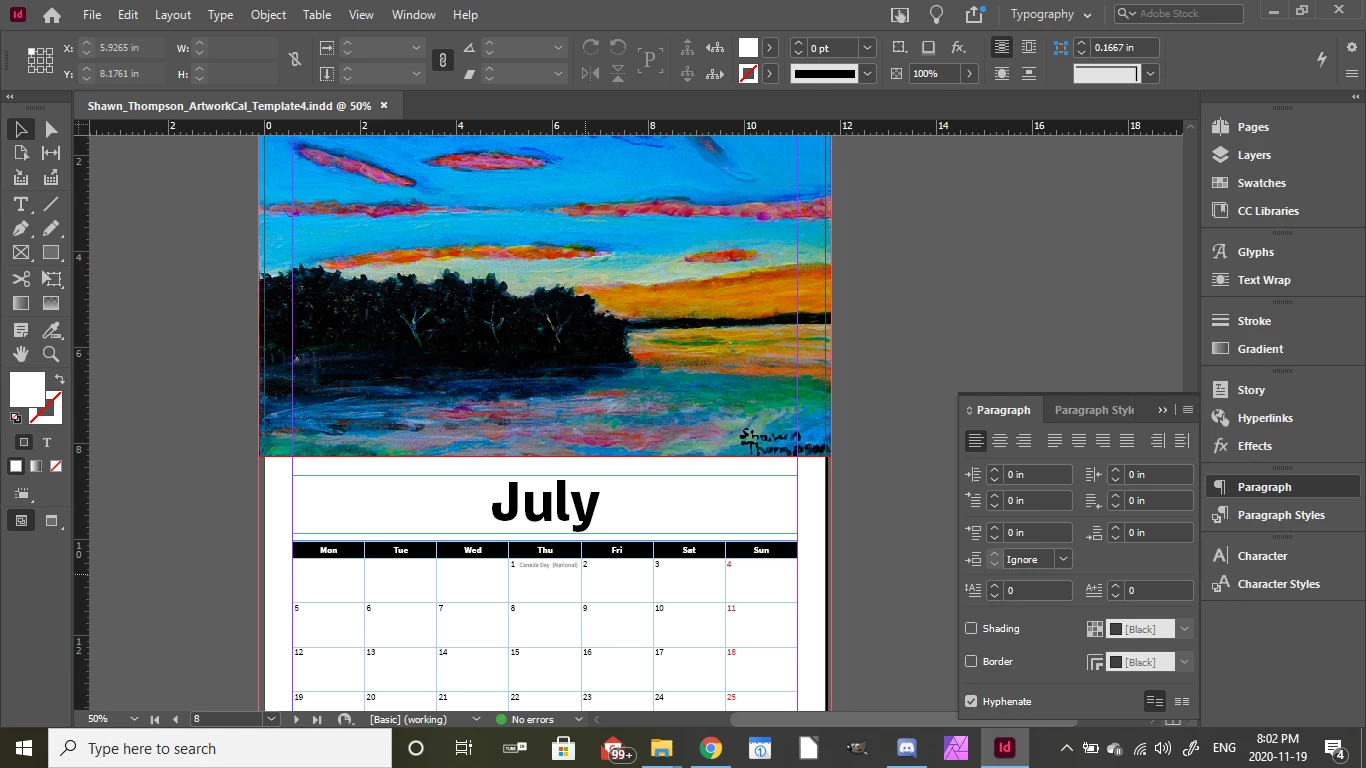The height and width of the screenshot is (768, 1366).
Task: Open the zoom level 50% dropdown
Action: 134,719
